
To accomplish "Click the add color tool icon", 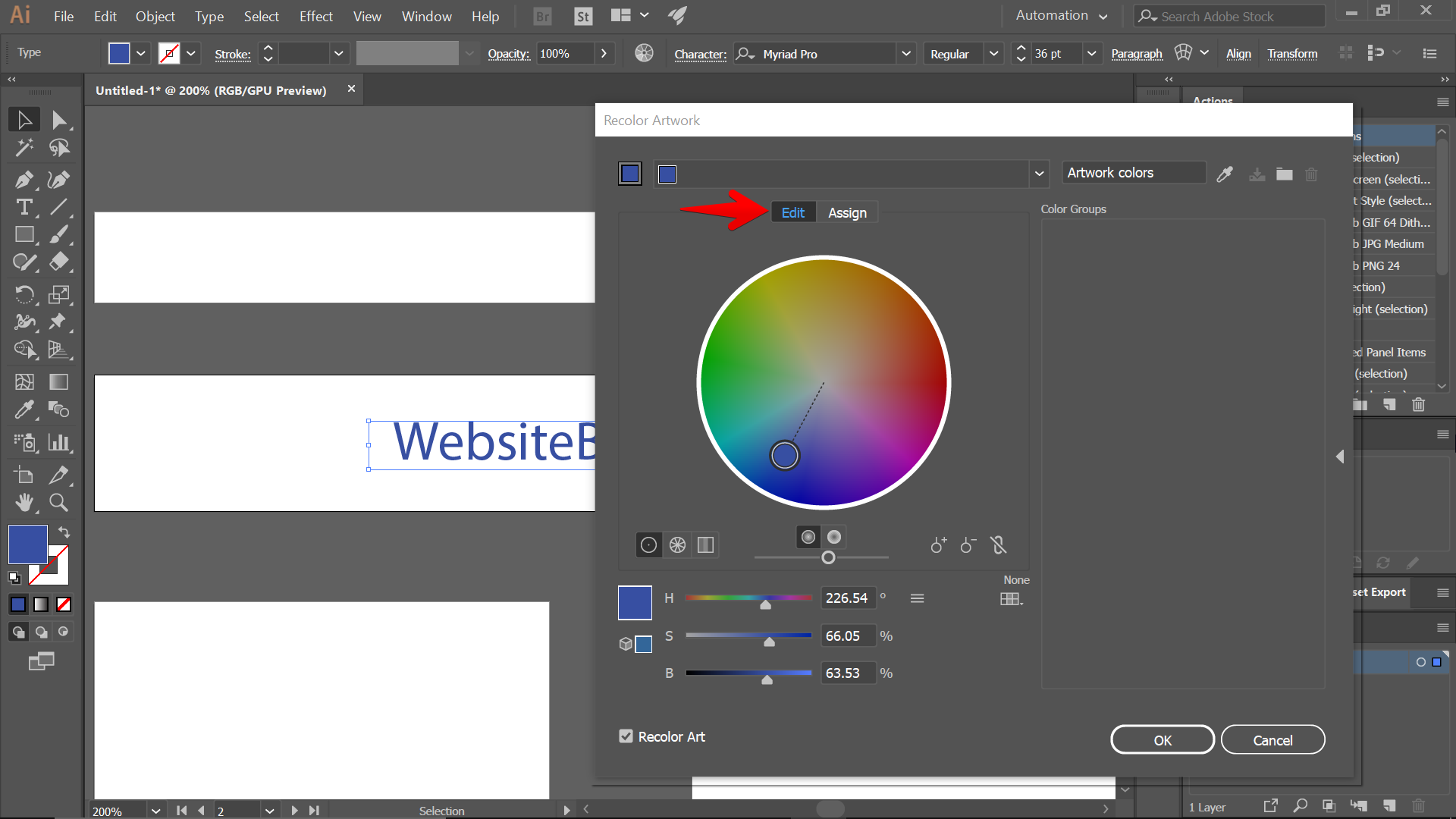I will pos(938,545).
